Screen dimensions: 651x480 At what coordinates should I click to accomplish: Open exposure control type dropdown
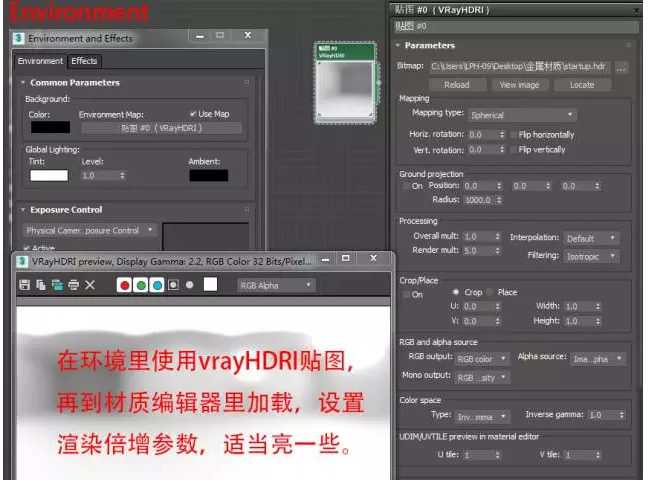point(90,230)
